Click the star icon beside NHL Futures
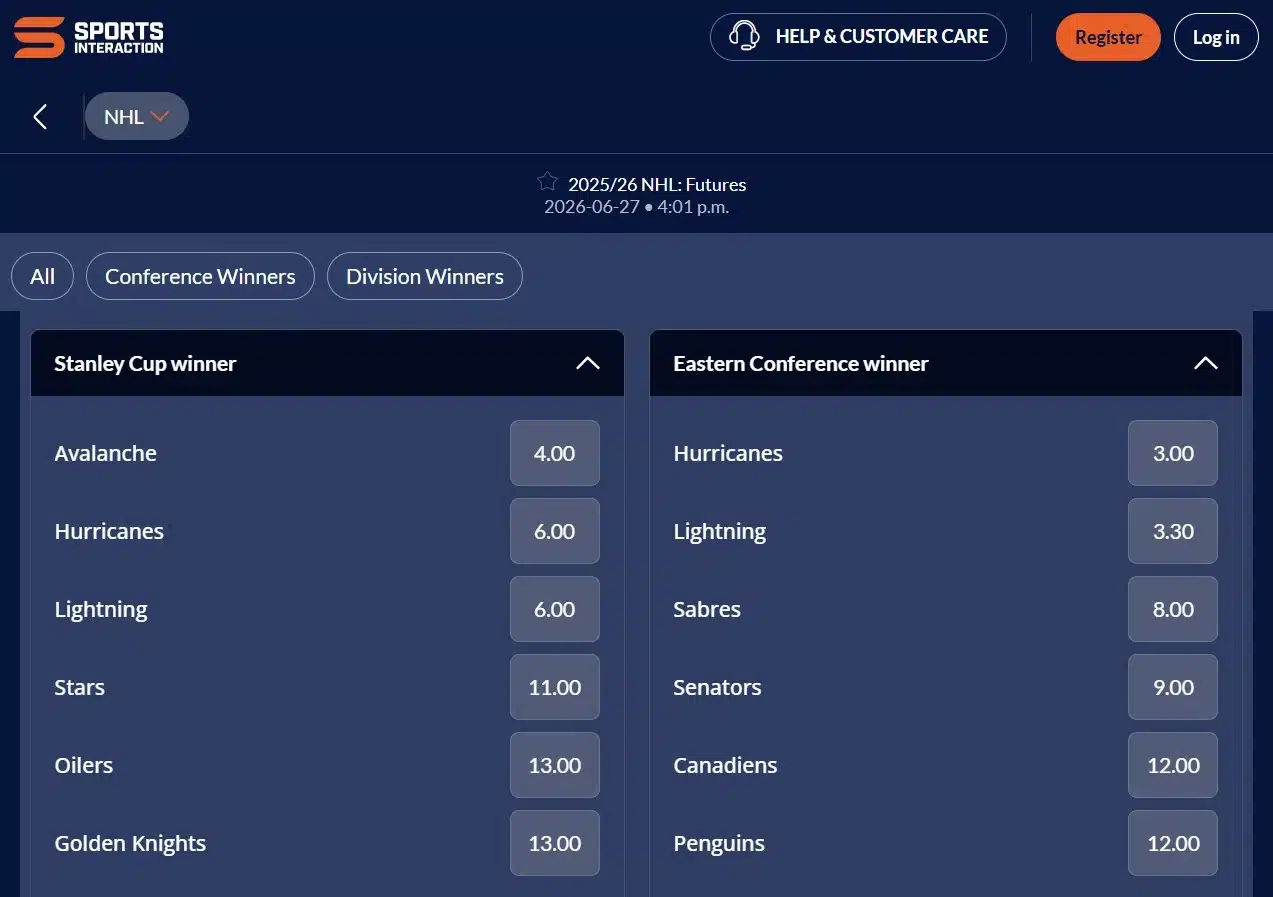The height and width of the screenshot is (897, 1273). tap(546, 182)
